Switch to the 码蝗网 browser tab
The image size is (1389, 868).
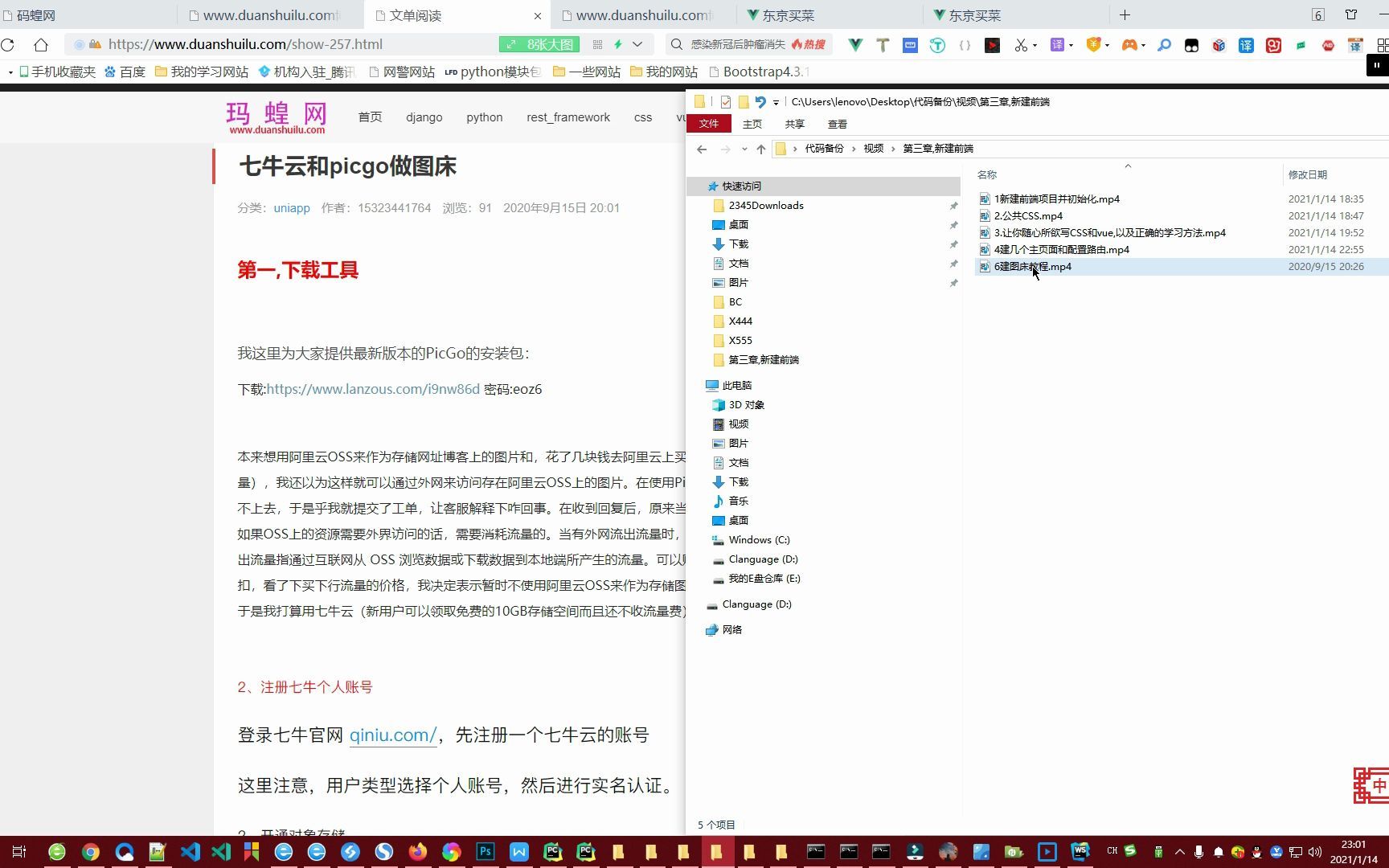point(88,15)
